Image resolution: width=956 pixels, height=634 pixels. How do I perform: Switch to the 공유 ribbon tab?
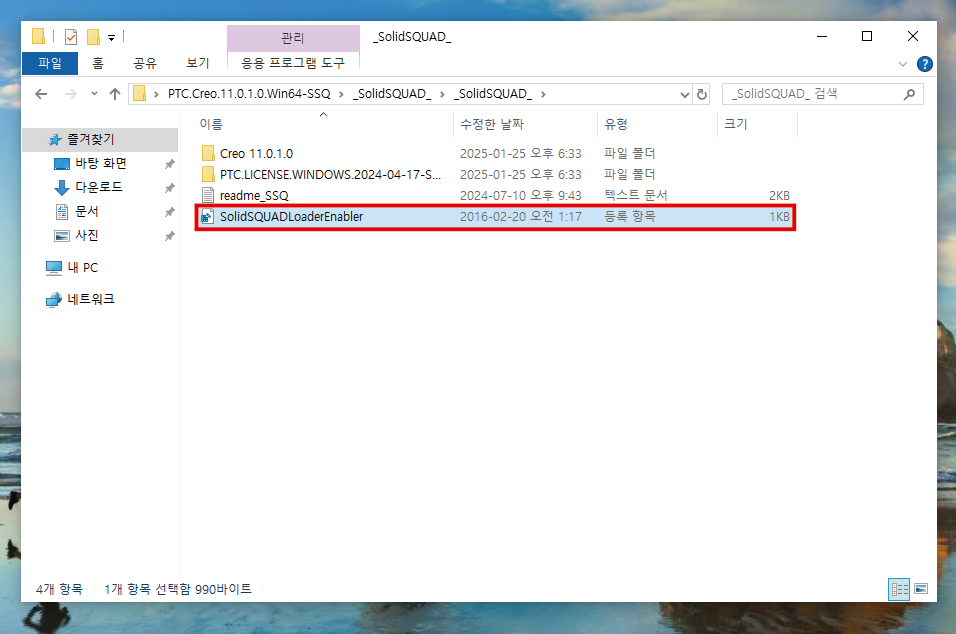coord(145,63)
